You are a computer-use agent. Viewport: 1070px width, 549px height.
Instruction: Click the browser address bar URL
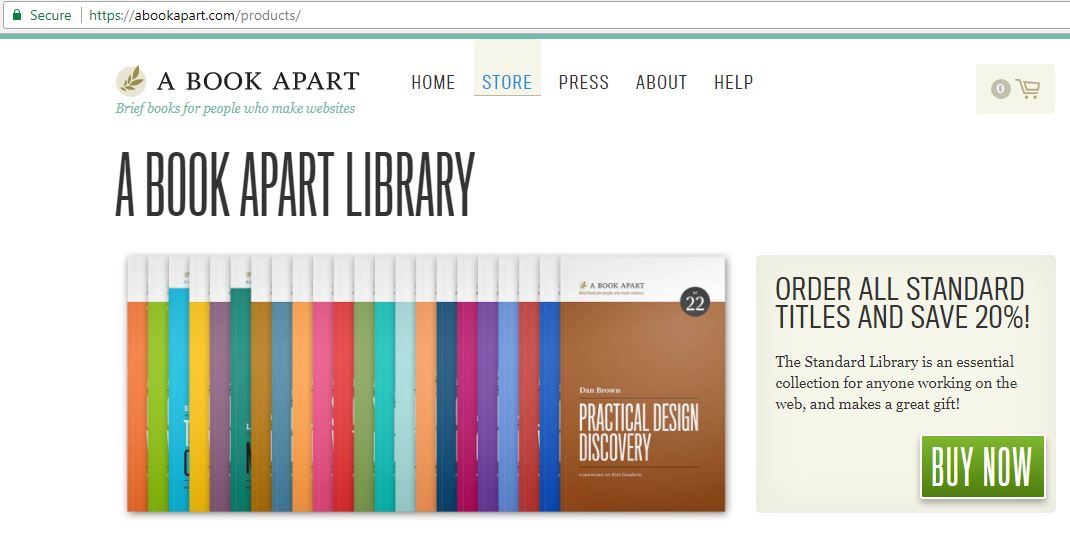coord(194,15)
